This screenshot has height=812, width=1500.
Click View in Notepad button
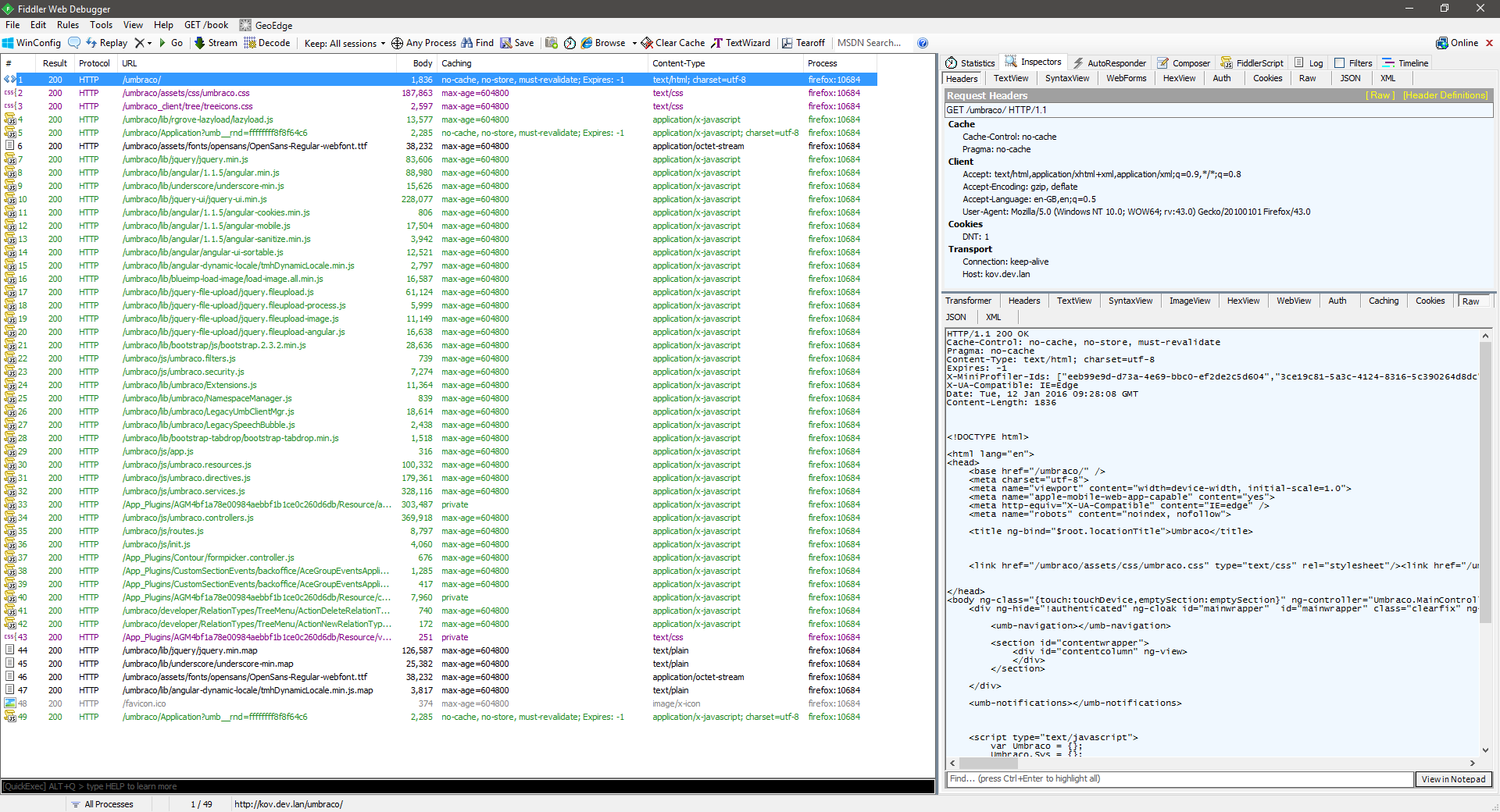[x=1453, y=779]
